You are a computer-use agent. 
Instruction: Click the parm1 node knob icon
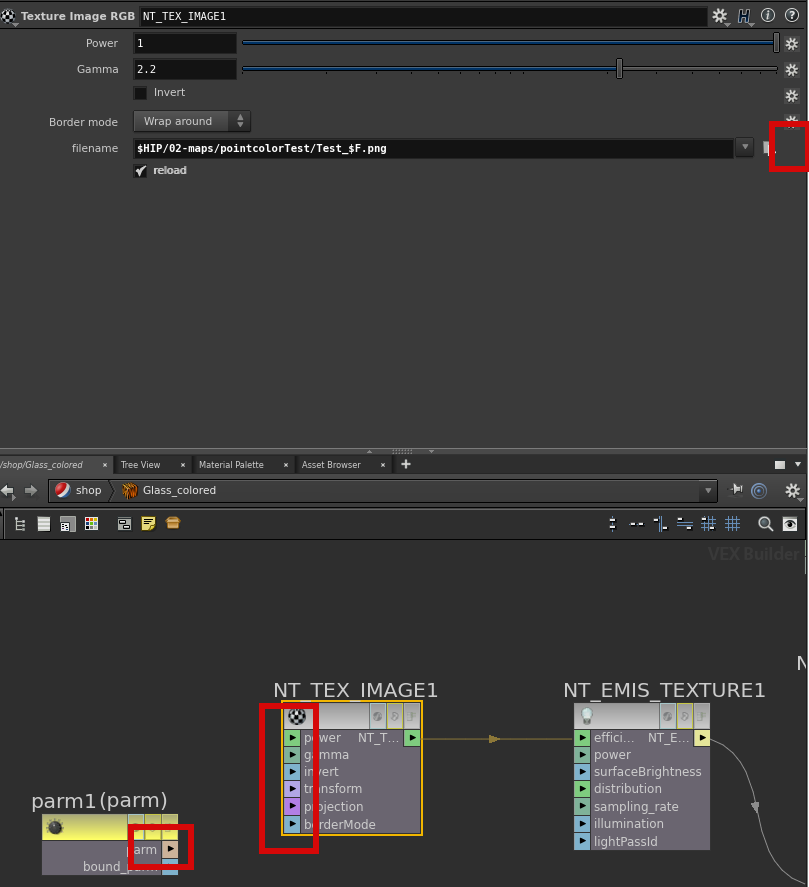(55, 827)
